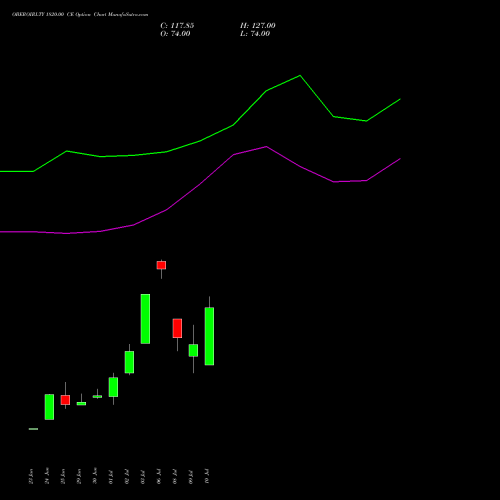
Task: Click the red candlestick above 06 Jul
Action: [161, 265]
